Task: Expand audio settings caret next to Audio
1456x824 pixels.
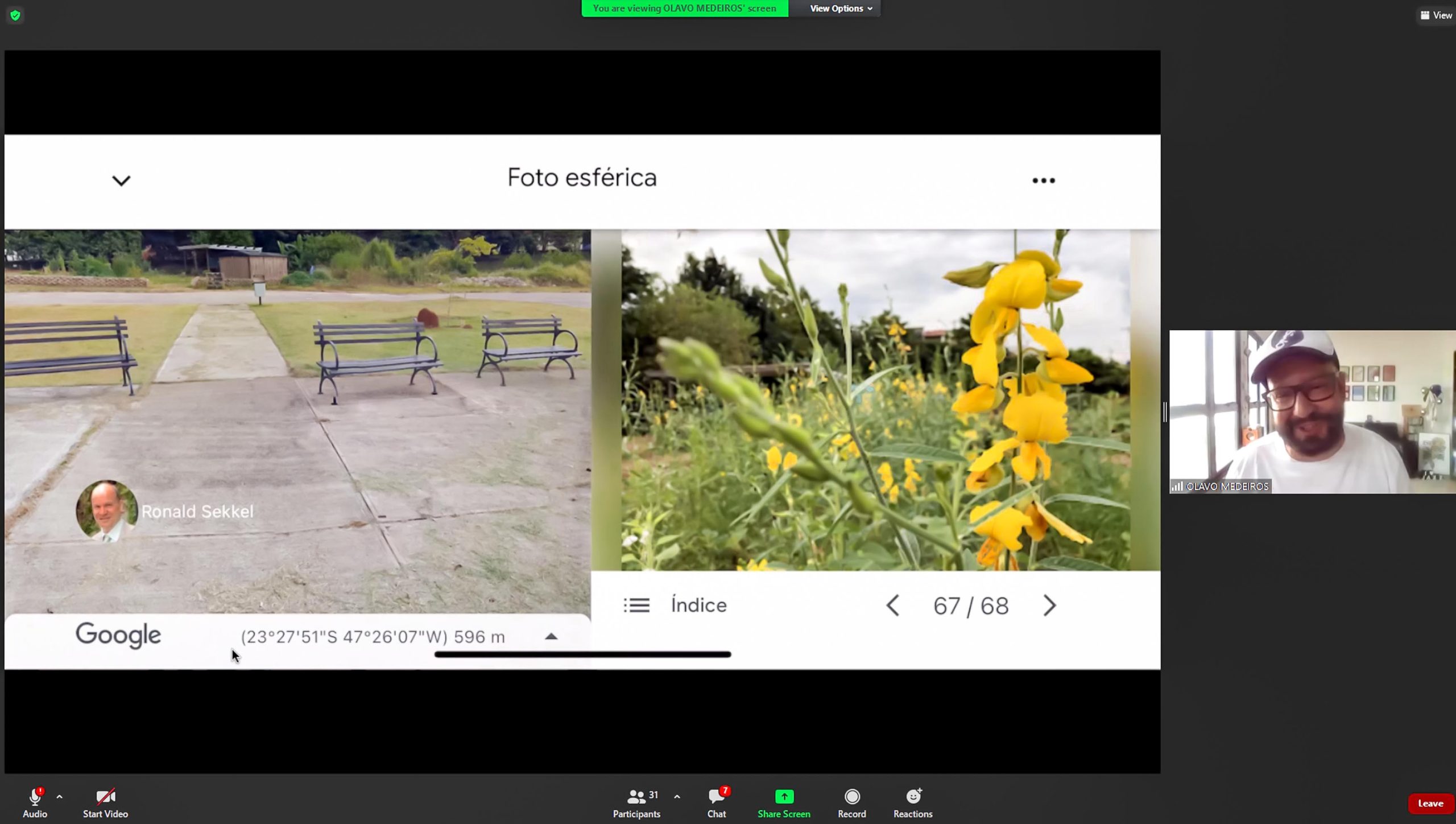Action: pyautogui.click(x=60, y=797)
